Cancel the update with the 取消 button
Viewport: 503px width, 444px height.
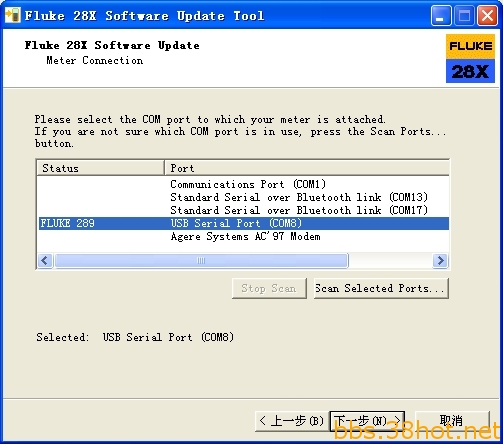pyautogui.click(x=452, y=421)
